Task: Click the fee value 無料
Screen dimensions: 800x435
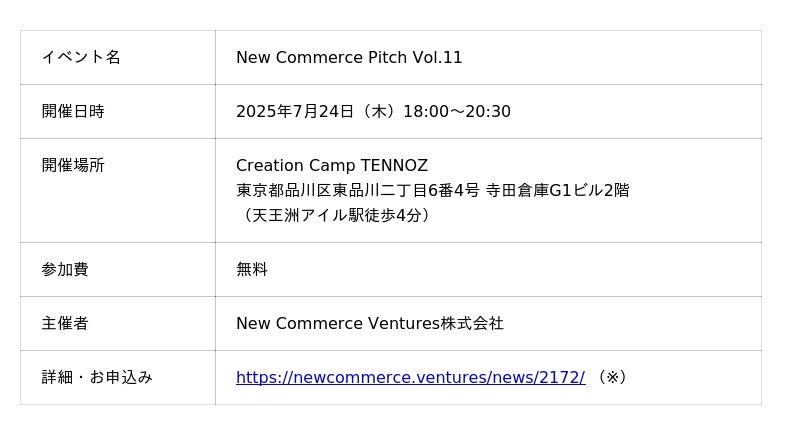Action: point(252,269)
